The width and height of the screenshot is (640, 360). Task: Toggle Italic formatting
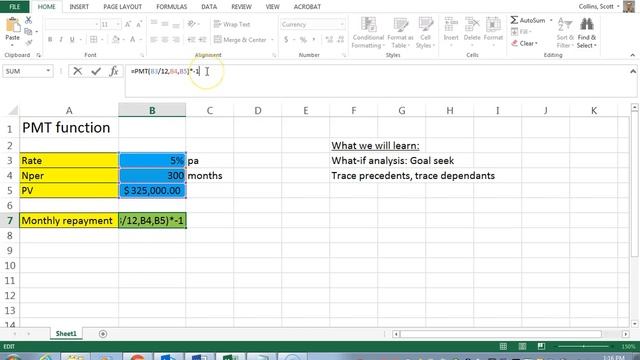61,40
